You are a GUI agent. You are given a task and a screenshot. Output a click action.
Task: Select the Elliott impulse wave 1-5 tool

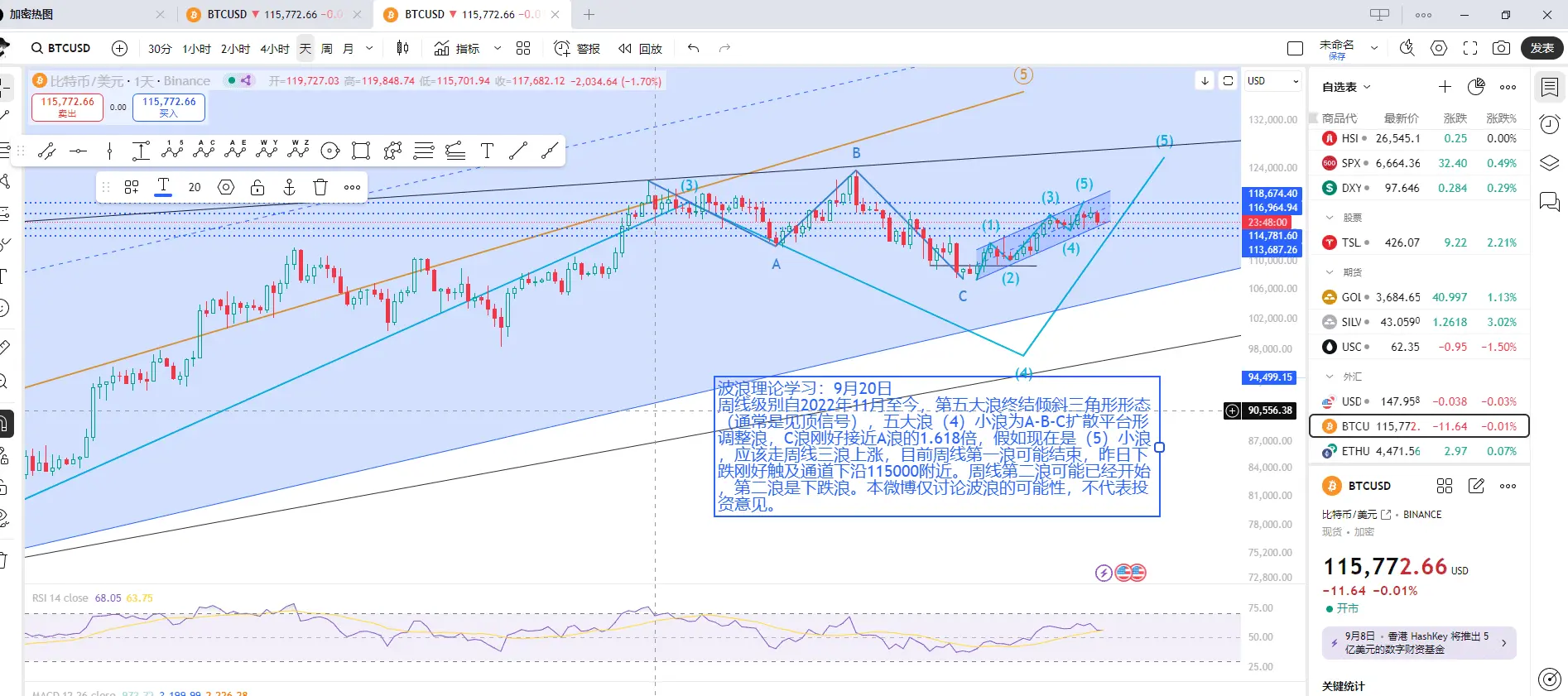click(x=172, y=150)
